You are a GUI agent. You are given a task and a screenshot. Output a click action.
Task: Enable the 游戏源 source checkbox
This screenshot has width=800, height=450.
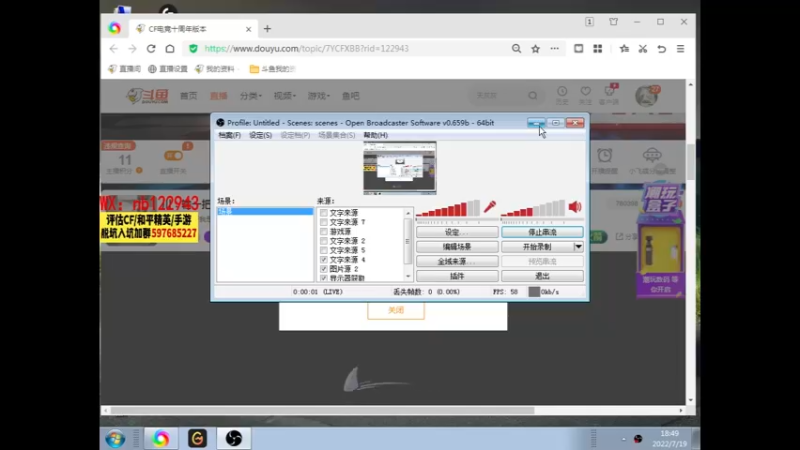tap(323, 231)
